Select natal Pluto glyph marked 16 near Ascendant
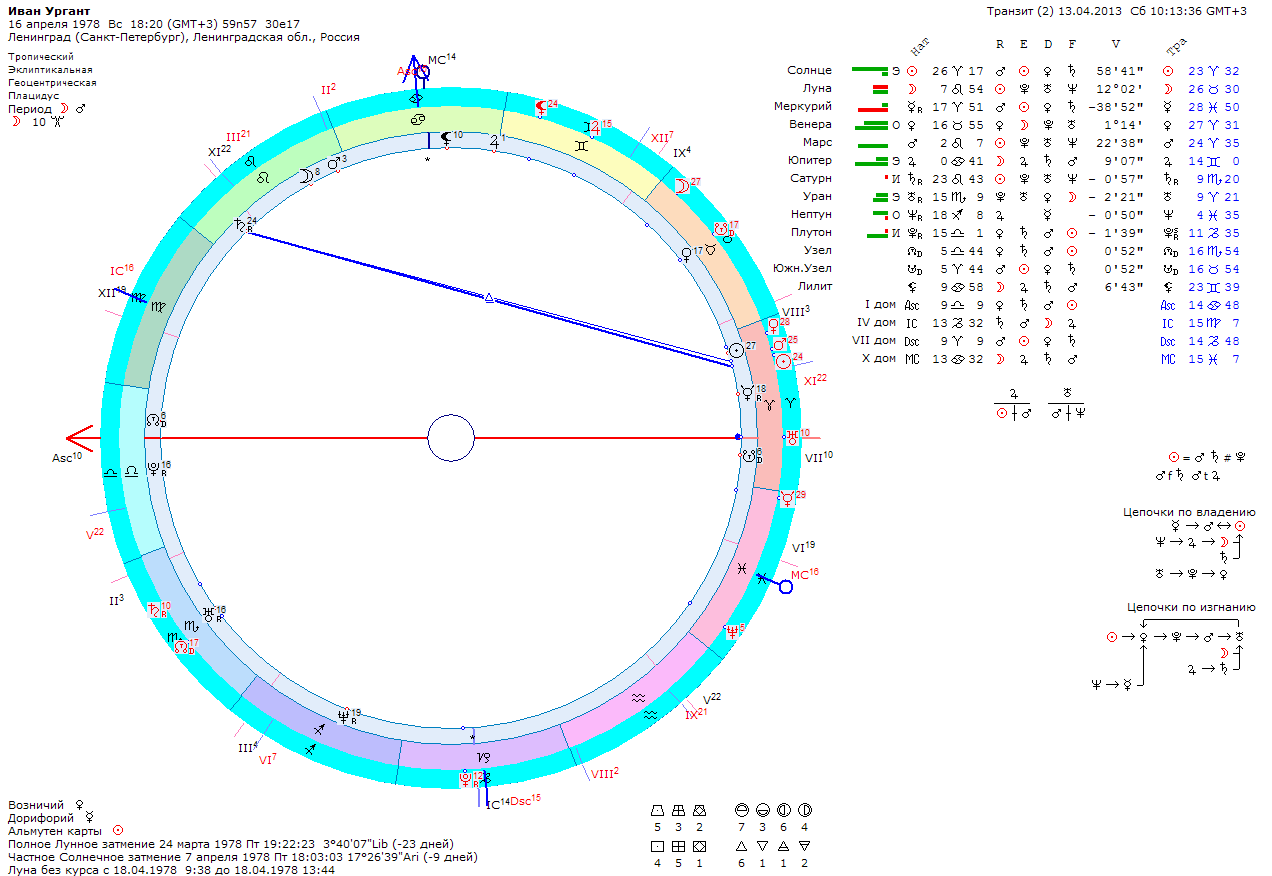 [x=153, y=469]
